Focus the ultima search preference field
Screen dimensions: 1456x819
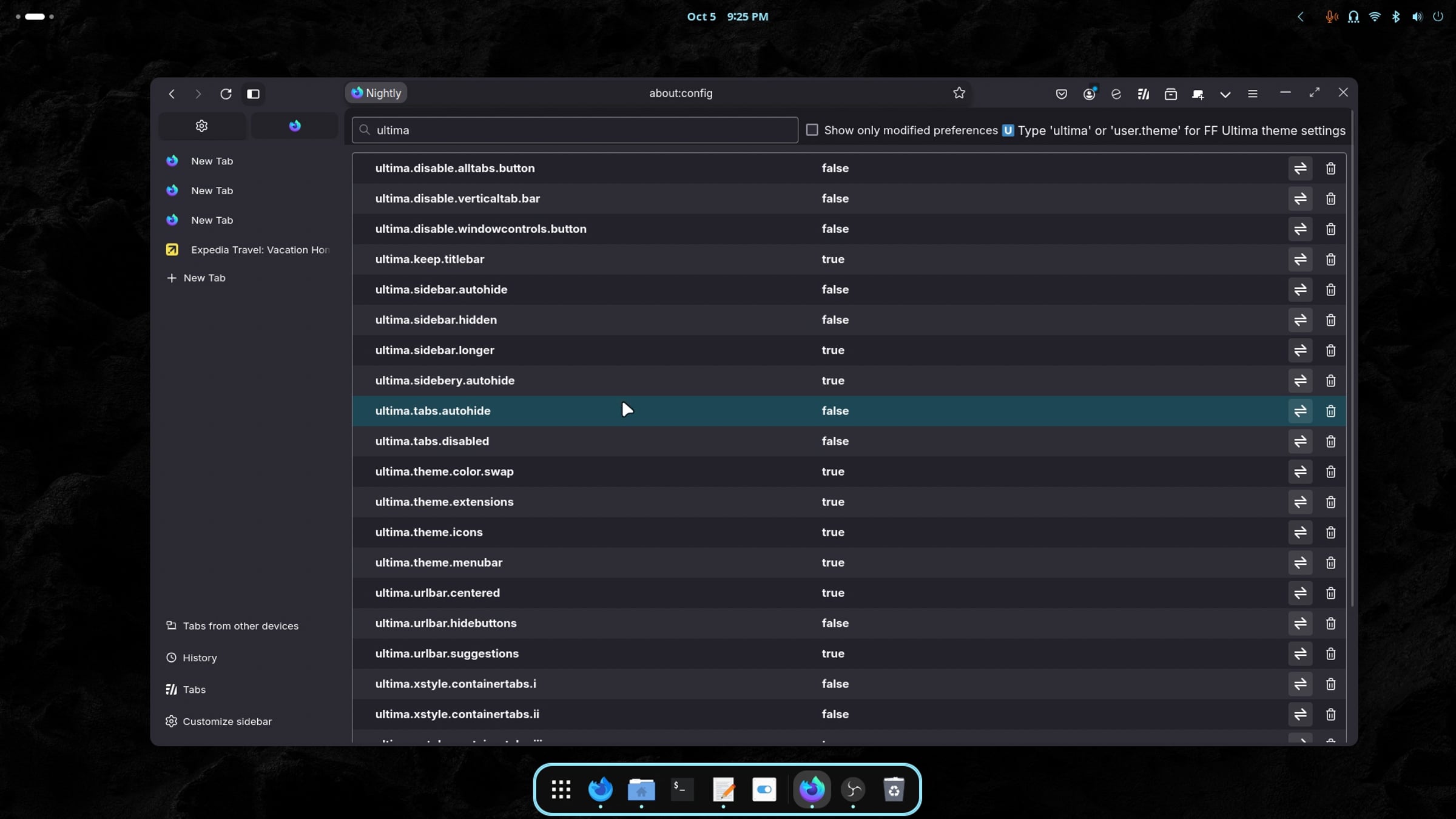point(575,130)
